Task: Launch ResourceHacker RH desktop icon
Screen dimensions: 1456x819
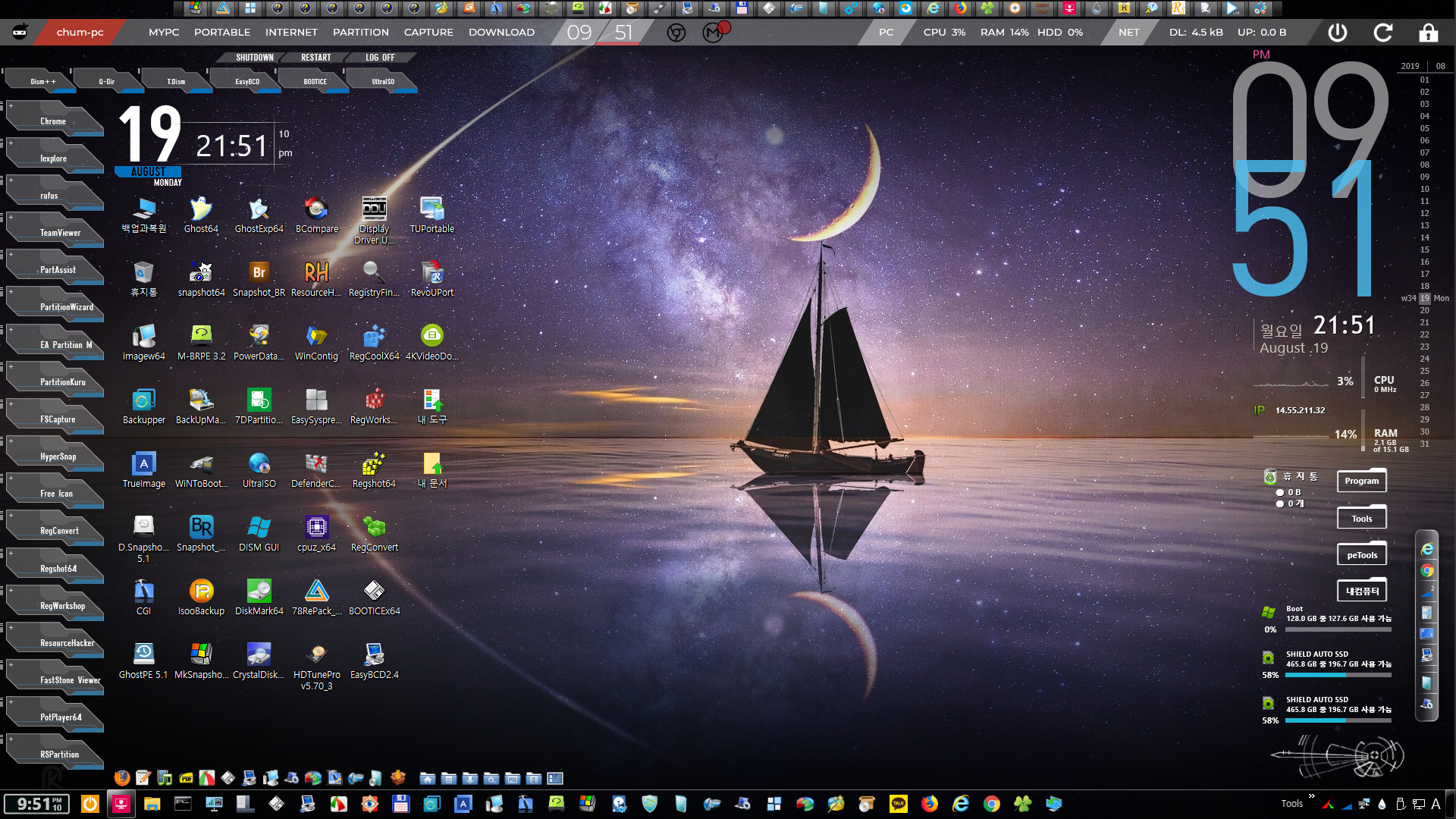Action: 316,278
